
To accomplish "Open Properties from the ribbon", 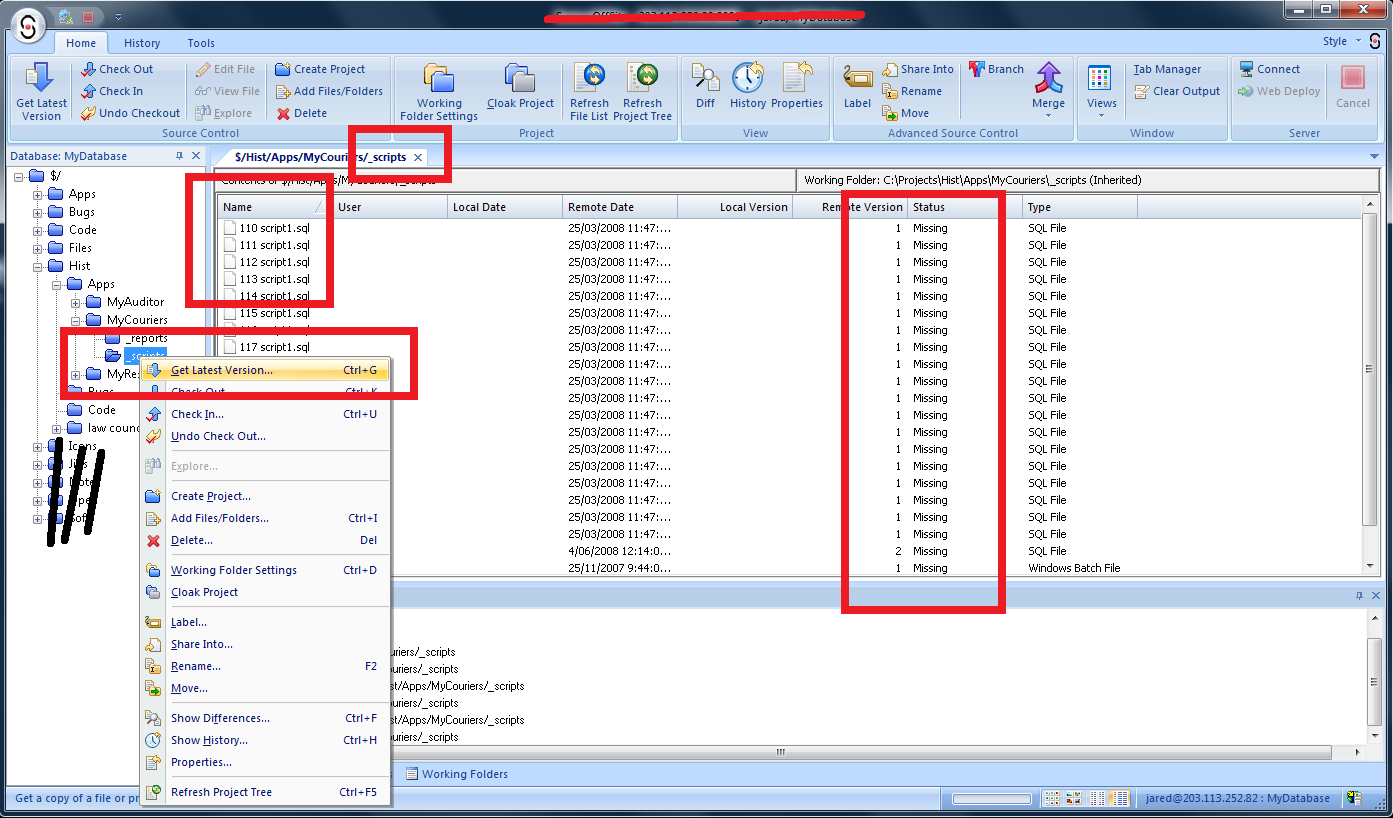I will (797, 87).
